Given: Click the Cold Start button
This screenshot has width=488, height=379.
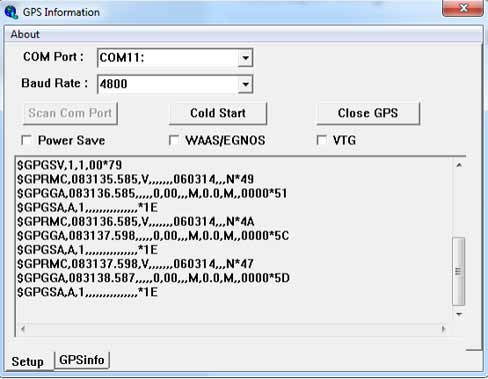Looking at the screenshot, I should (218, 113).
